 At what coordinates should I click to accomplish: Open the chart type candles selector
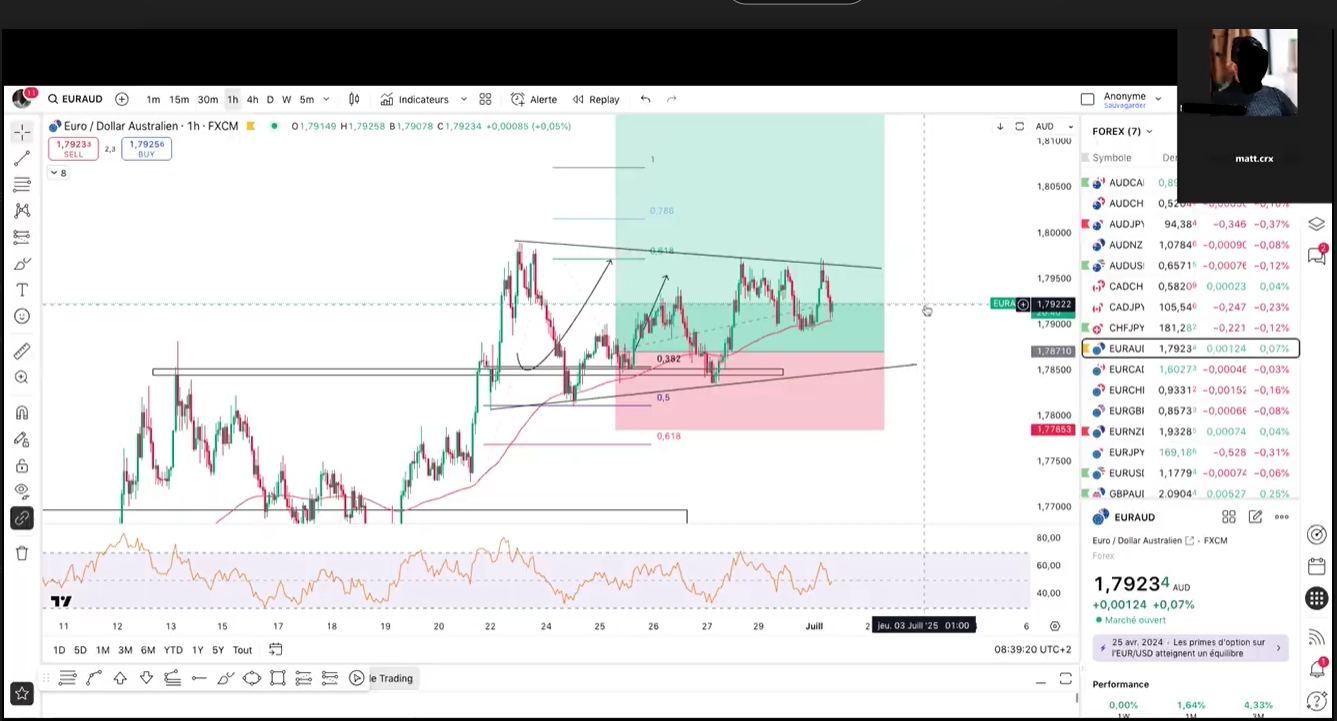click(x=354, y=99)
